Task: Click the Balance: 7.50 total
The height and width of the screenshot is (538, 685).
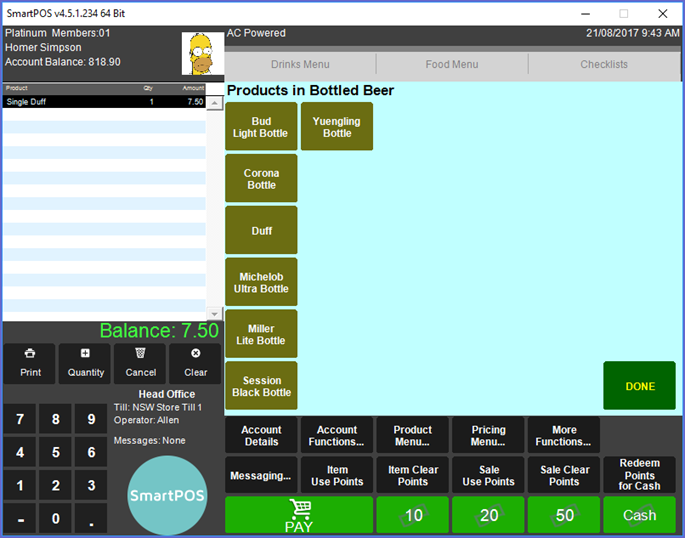Action: click(159, 331)
